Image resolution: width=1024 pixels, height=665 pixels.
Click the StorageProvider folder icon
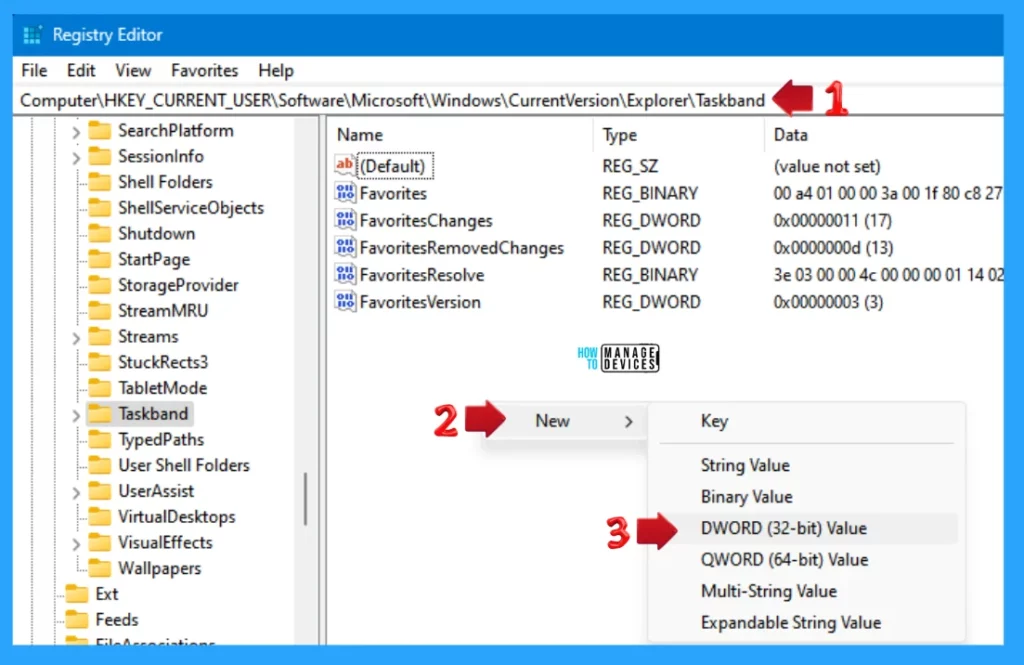tap(99, 285)
